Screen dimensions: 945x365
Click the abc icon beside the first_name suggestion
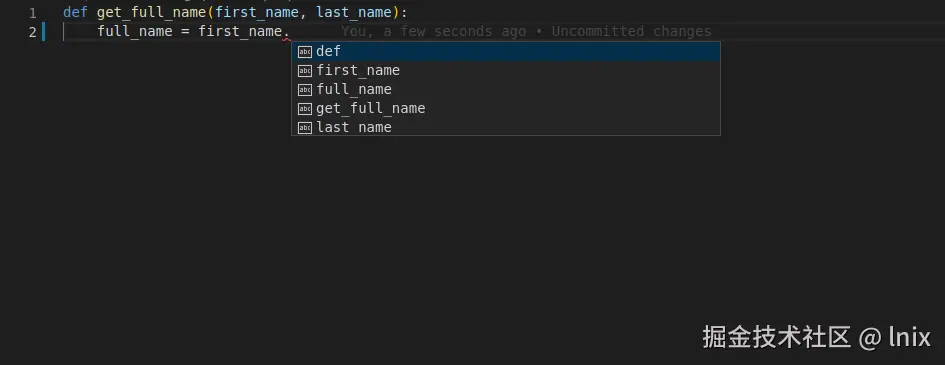point(305,70)
